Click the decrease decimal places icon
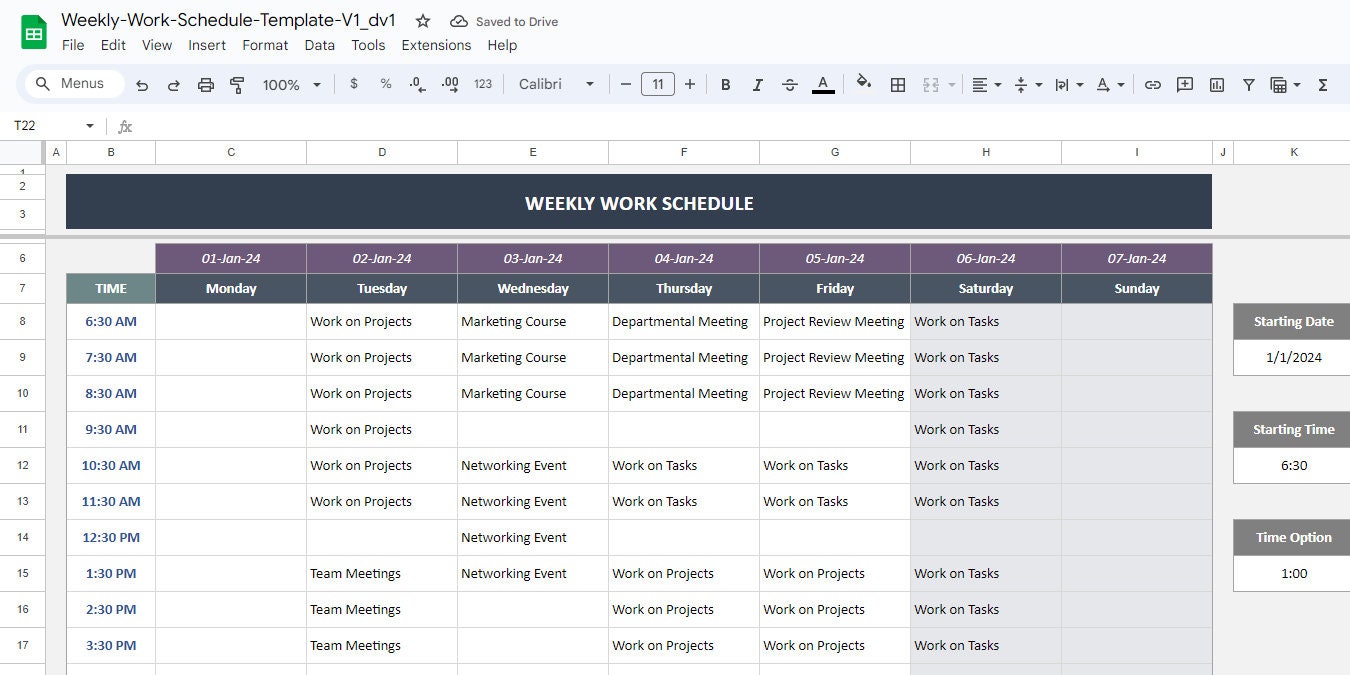The width and height of the screenshot is (1350, 675). (x=417, y=84)
